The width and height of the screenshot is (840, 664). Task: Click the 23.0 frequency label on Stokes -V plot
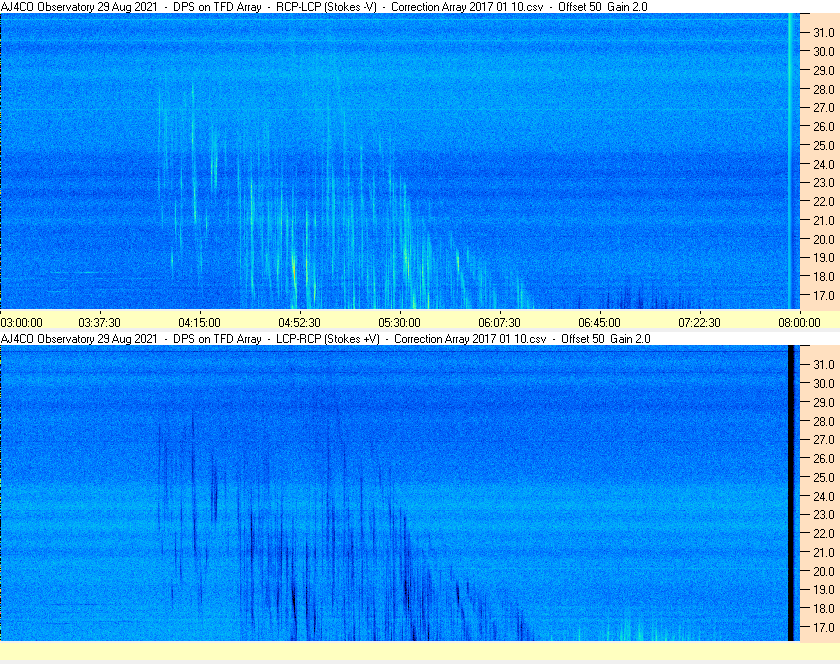click(x=824, y=183)
